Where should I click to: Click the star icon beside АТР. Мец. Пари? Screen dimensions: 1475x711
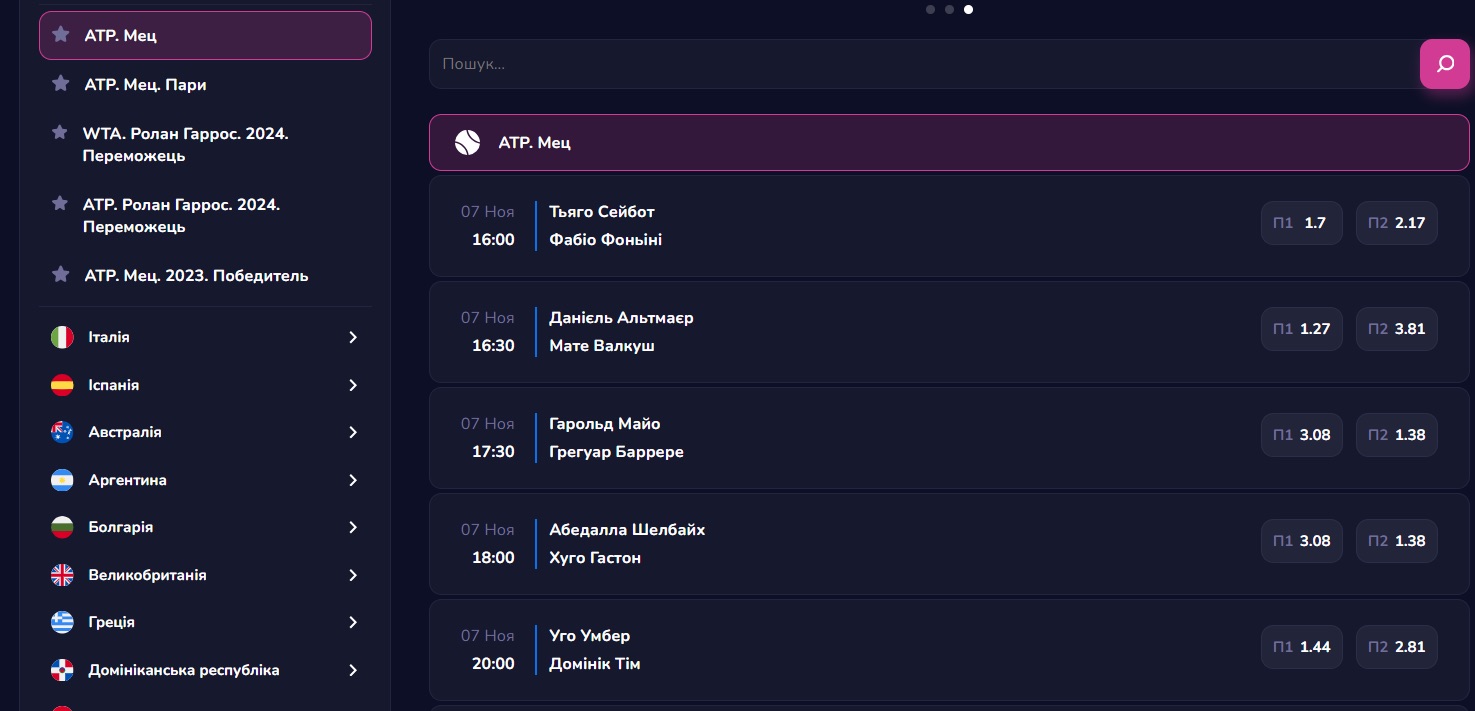(61, 84)
